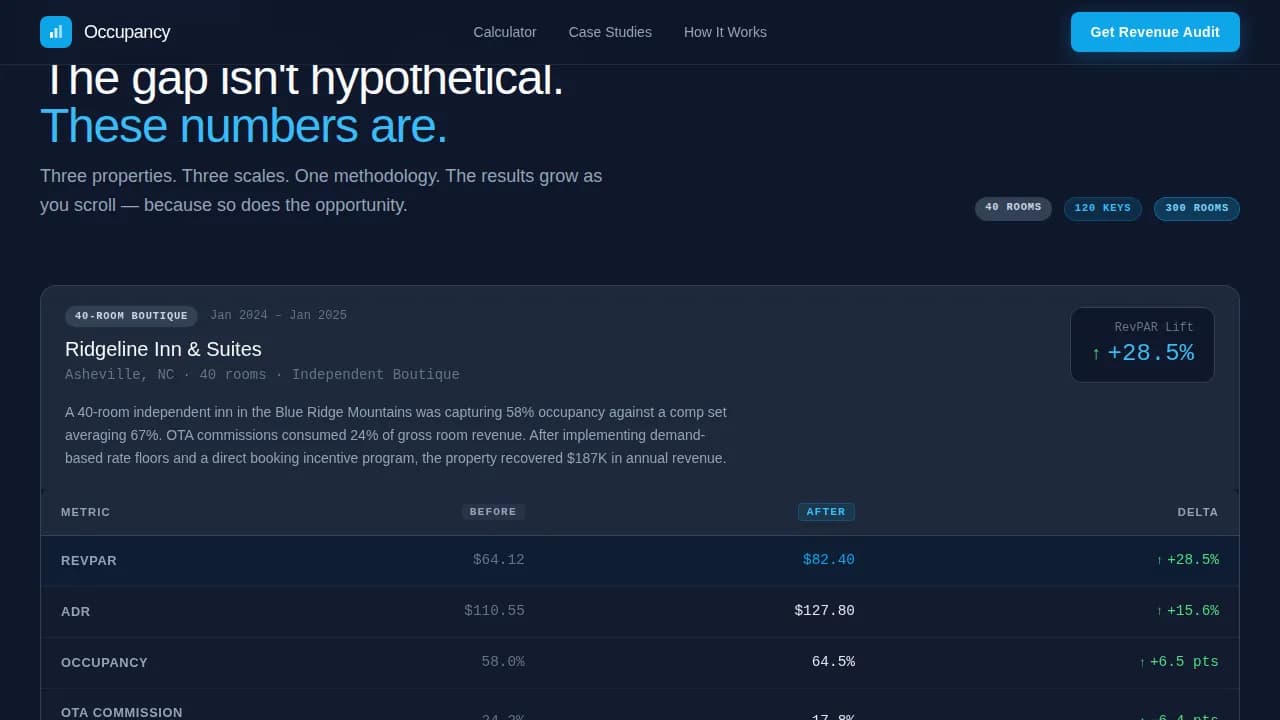This screenshot has height=720, width=1280.
Task: Click the Occupancy row green up arrow
Action: pyautogui.click(x=1142, y=663)
